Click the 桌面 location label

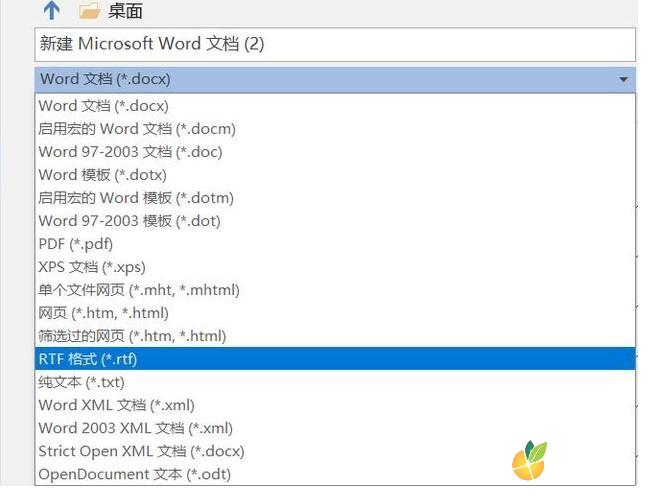125,11
